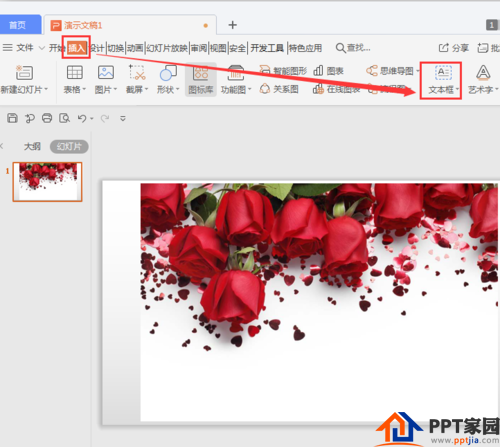Click the Print icon in quick toolbar
The height and width of the screenshot is (447, 500).
click(x=47, y=118)
